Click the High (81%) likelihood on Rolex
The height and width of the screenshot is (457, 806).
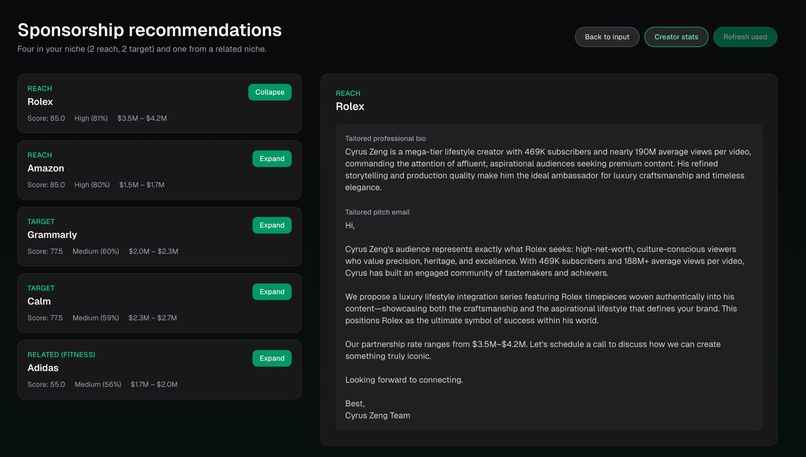(91, 118)
